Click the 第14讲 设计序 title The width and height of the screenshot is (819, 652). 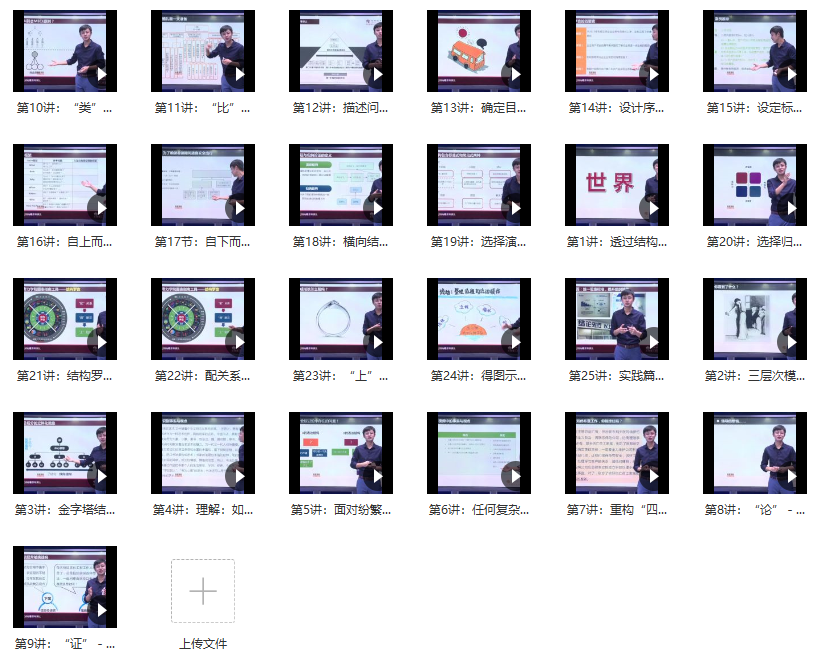[x=617, y=108]
